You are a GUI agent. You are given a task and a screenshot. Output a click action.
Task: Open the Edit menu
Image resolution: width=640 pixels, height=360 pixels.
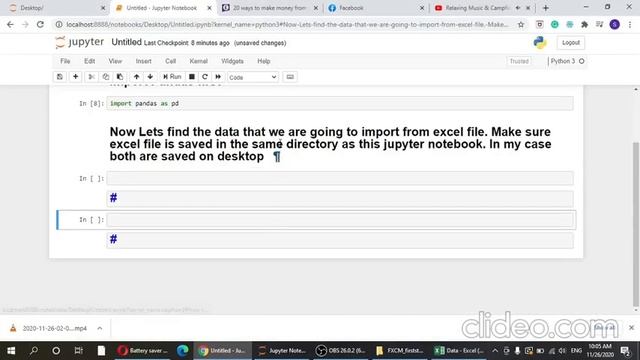pos(89,61)
